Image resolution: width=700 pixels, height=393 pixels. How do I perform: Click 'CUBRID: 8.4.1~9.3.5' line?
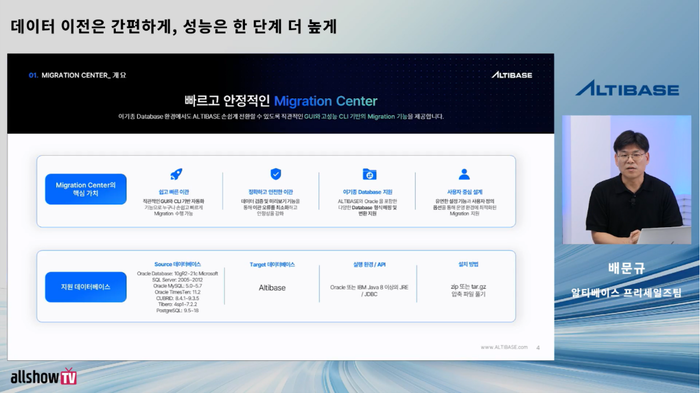pos(177,298)
